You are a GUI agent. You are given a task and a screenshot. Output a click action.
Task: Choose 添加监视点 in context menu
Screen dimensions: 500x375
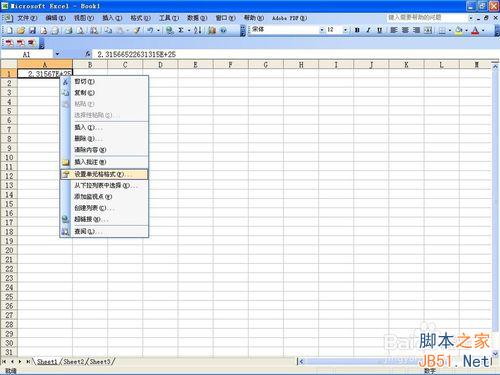(104, 197)
